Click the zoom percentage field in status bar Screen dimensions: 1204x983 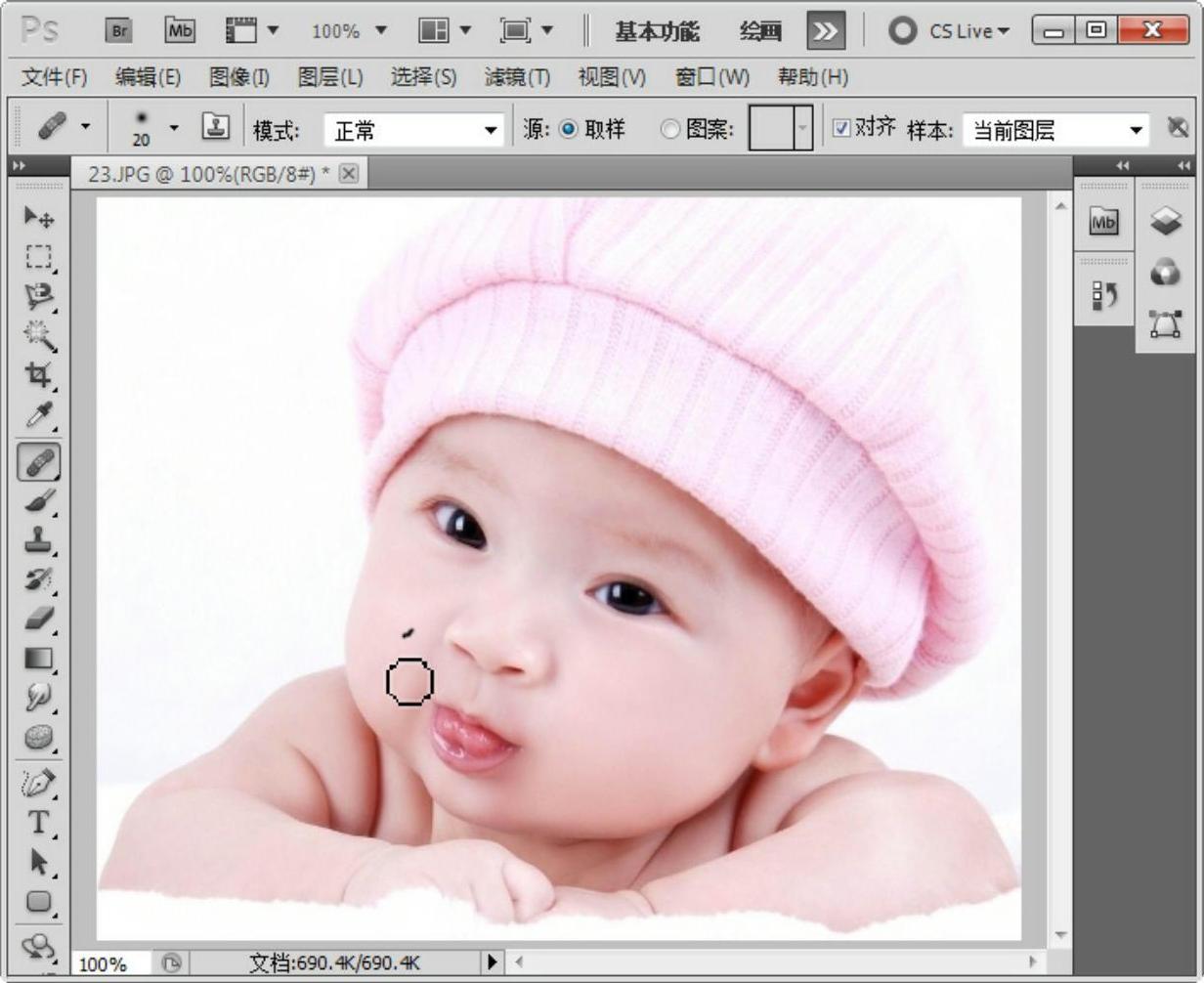110,963
